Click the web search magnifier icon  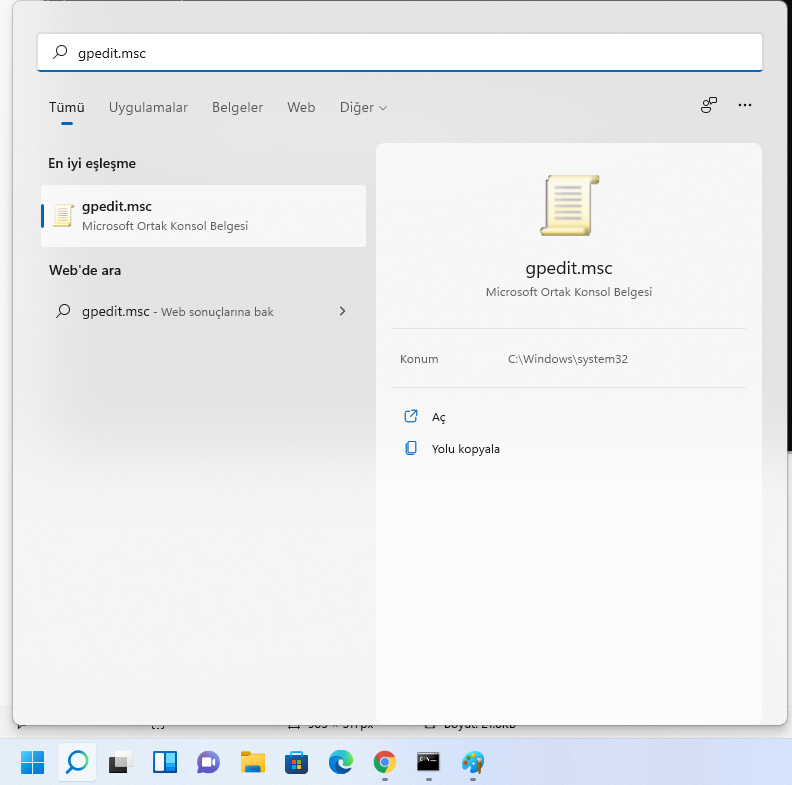(x=63, y=311)
